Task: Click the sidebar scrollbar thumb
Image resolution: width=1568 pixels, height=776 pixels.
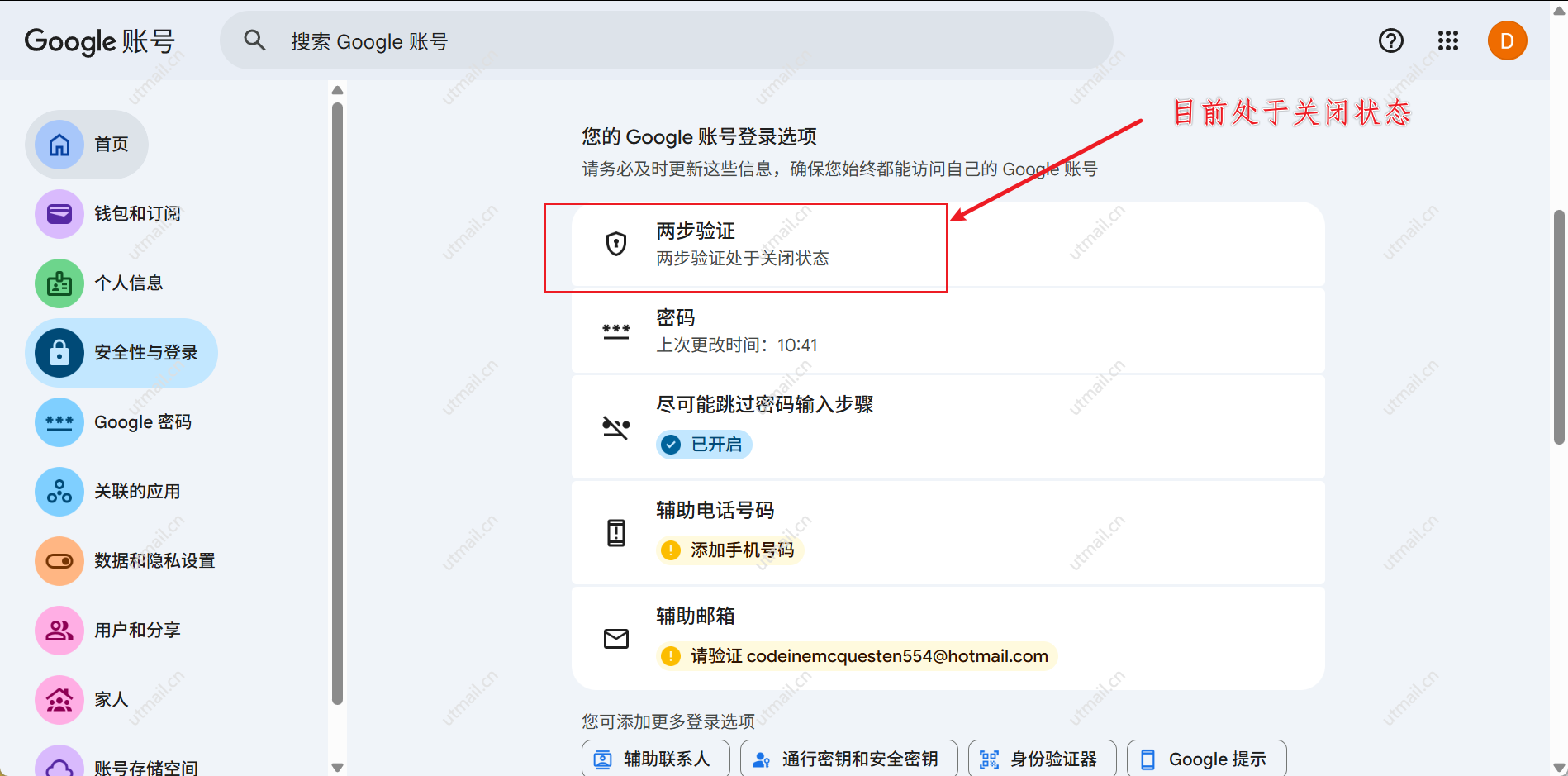Action: coord(337,404)
